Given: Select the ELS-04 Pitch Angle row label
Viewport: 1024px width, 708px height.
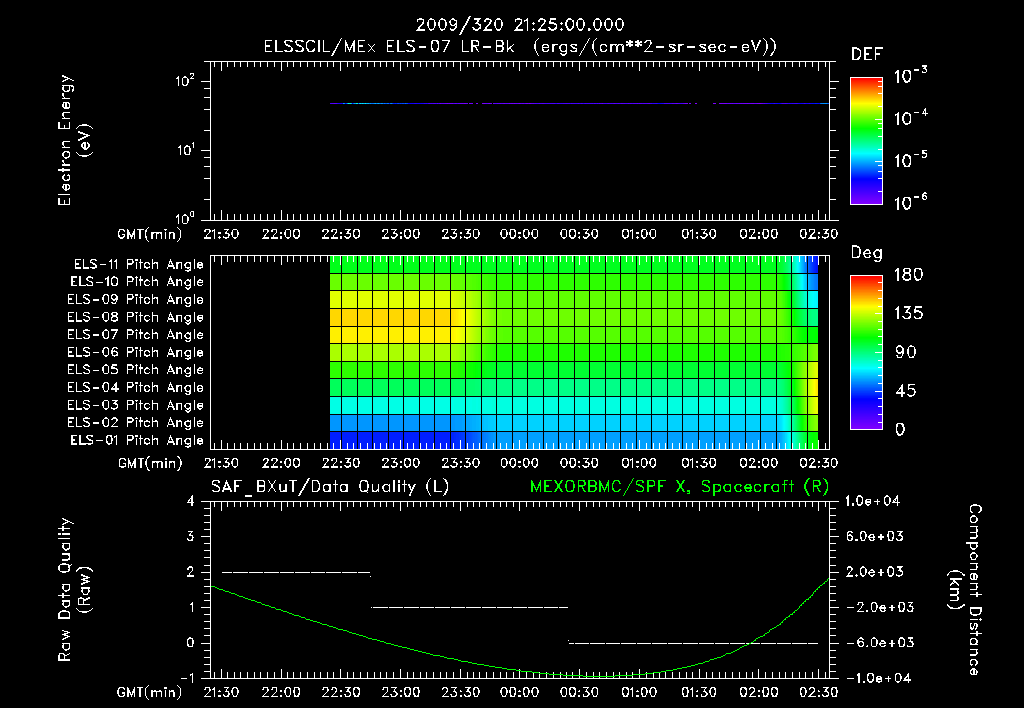Looking at the screenshot, I should pyautogui.click(x=136, y=387).
